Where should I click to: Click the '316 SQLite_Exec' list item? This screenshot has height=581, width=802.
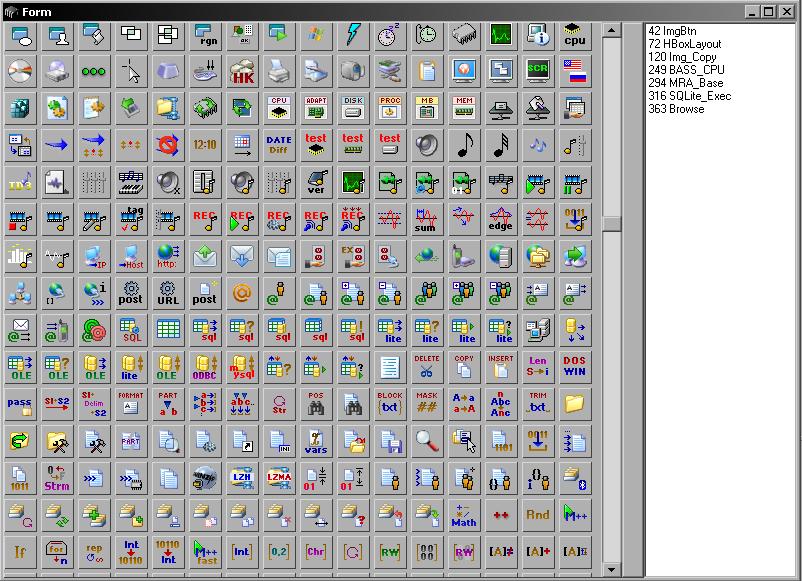(689, 96)
